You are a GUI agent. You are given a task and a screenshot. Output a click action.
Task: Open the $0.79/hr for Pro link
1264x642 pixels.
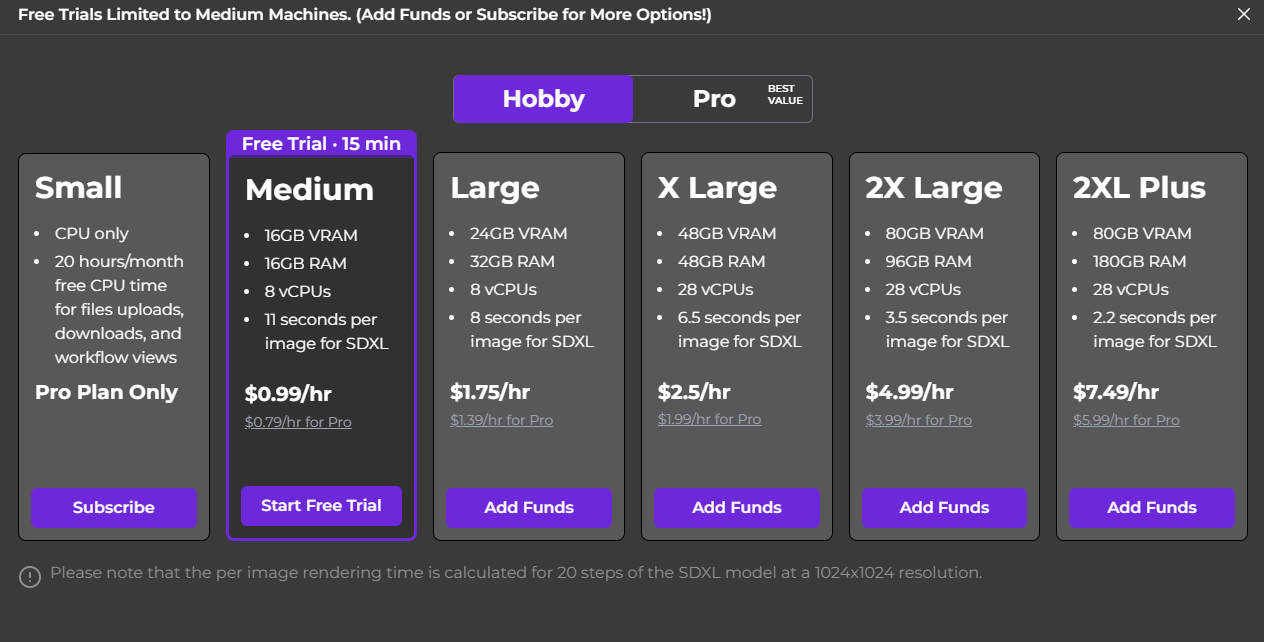pos(298,422)
